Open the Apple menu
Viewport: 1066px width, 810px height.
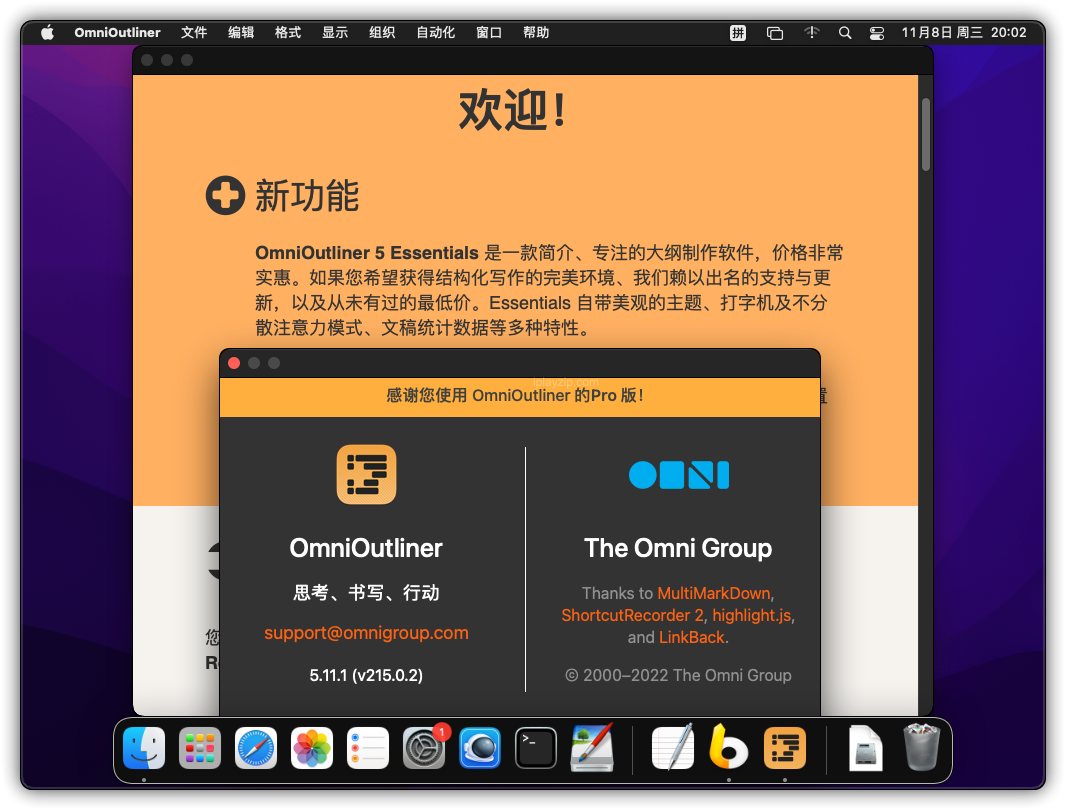[47, 33]
